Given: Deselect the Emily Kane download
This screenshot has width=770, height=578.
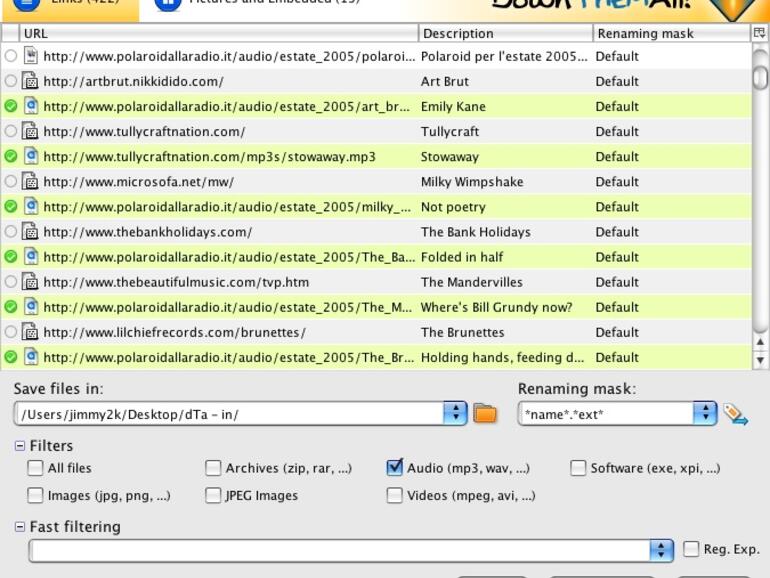Looking at the screenshot, I should pyautogui.click(x=11, y=106).
